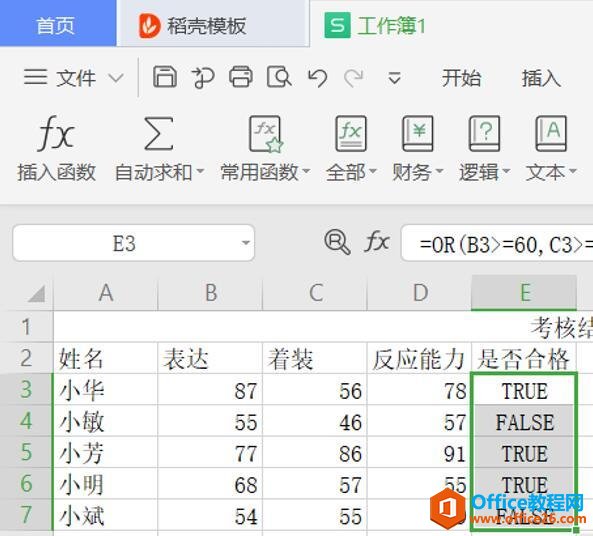The image size is (593, 536).
Task: Click cell with value 78
Action: [x=419, y=390]
